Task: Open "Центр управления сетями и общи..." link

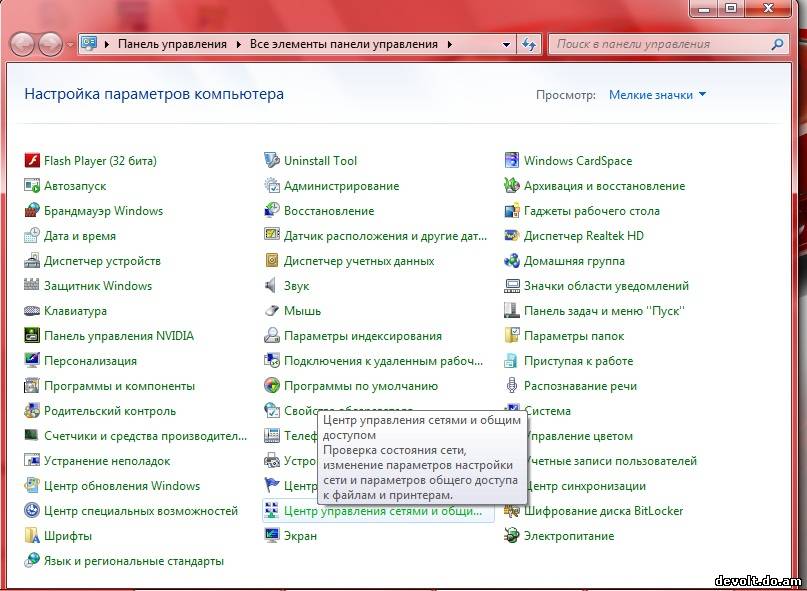Action: (x=383, y=511)
